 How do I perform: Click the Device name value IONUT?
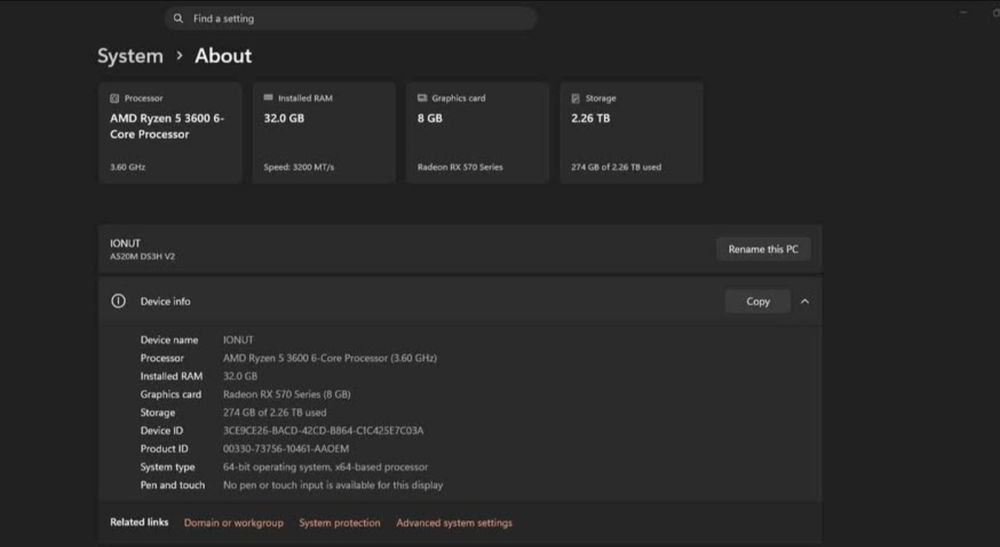point(238,340)
